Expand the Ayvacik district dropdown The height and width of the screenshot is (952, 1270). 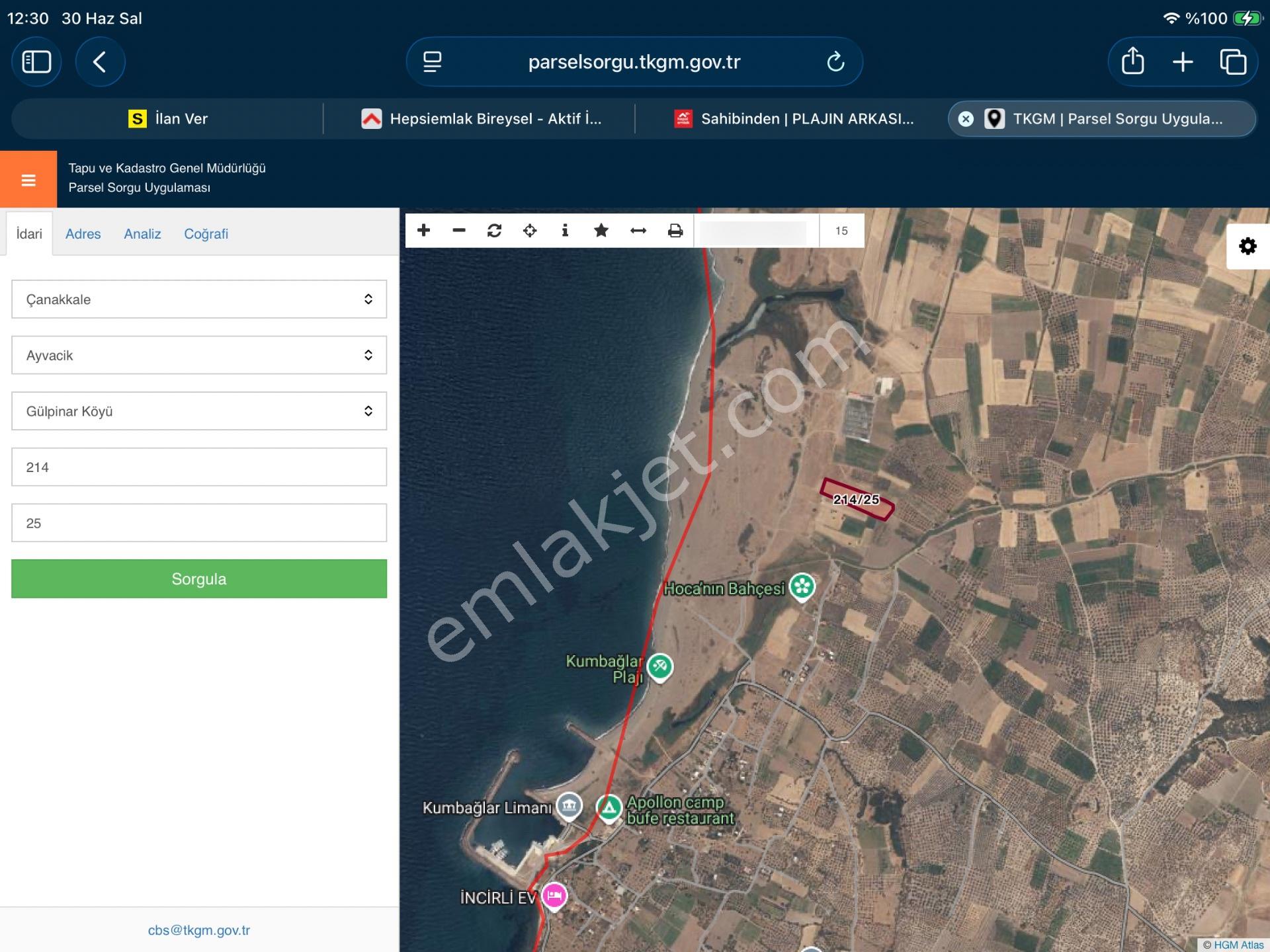pos(199,355)
